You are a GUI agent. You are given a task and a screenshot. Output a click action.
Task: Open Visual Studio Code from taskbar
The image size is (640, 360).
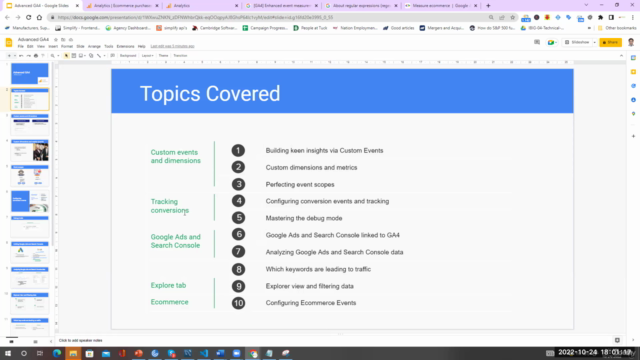(x=204, y=353)
